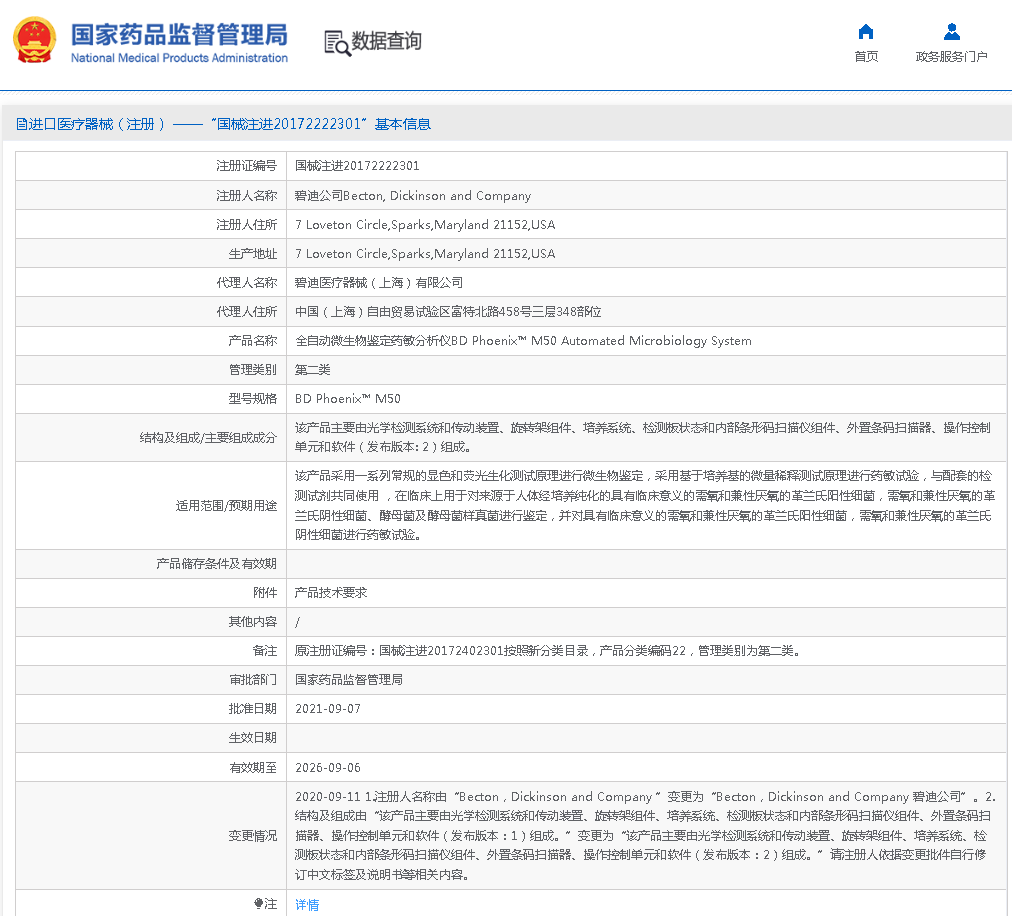This screenshot has width=1012, height=916.
Task: Select the 生效日期 row label
Action: coord(252,738)
